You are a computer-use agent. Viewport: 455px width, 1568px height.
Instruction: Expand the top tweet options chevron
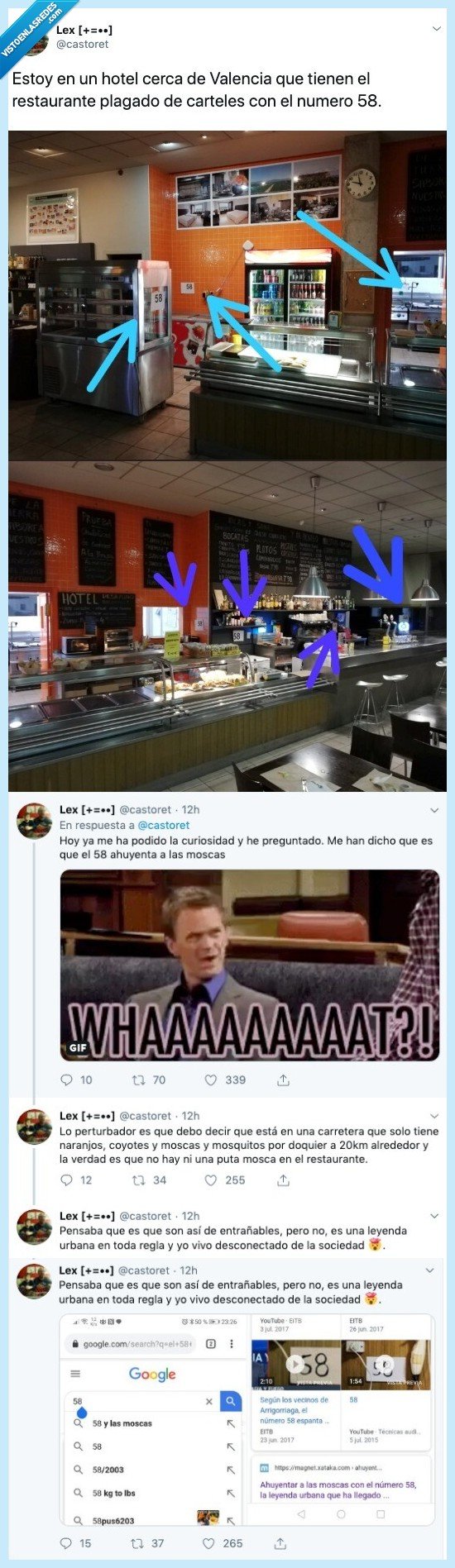tap(436, 29)
